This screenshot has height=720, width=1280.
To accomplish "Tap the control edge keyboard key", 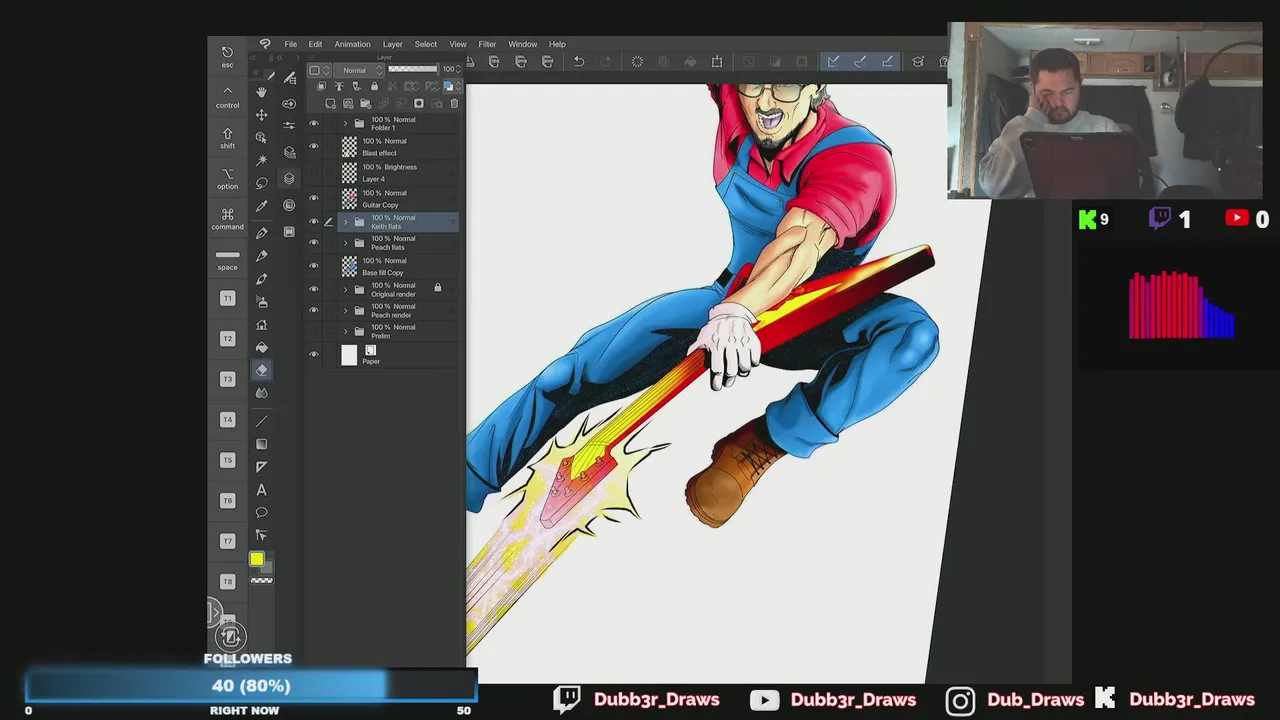I will tap(228, 97).
